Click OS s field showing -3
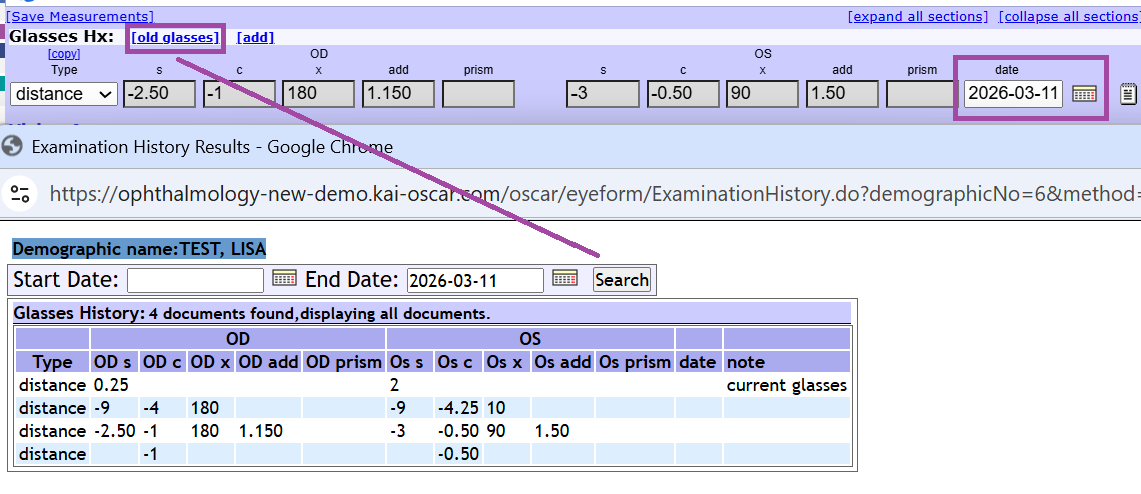The width and height of the screenshot is (1141, 494). pos(603,94)
